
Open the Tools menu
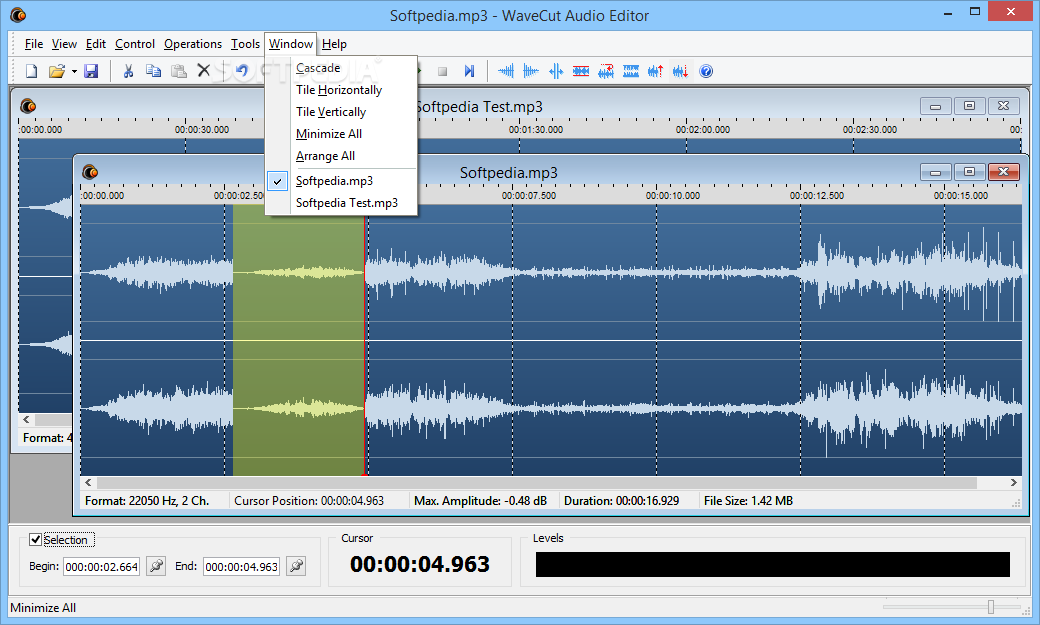tap(245, 44)
